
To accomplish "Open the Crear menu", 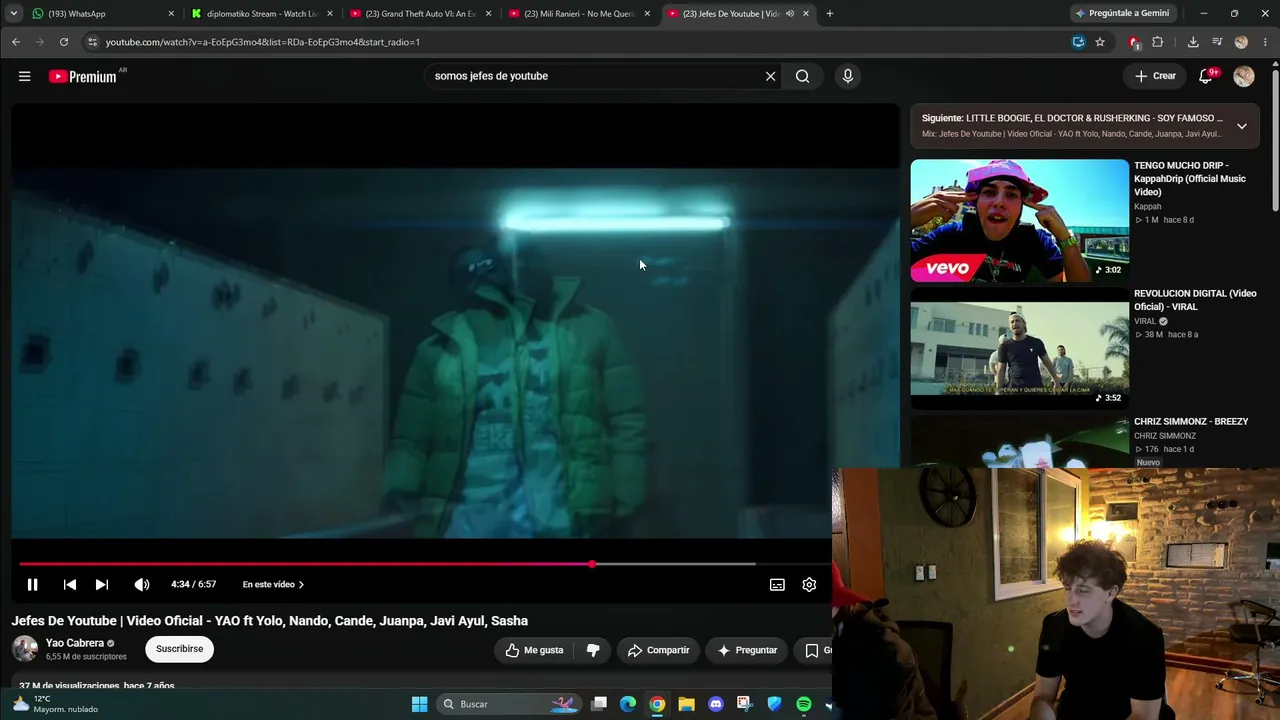I will 1155,76.
